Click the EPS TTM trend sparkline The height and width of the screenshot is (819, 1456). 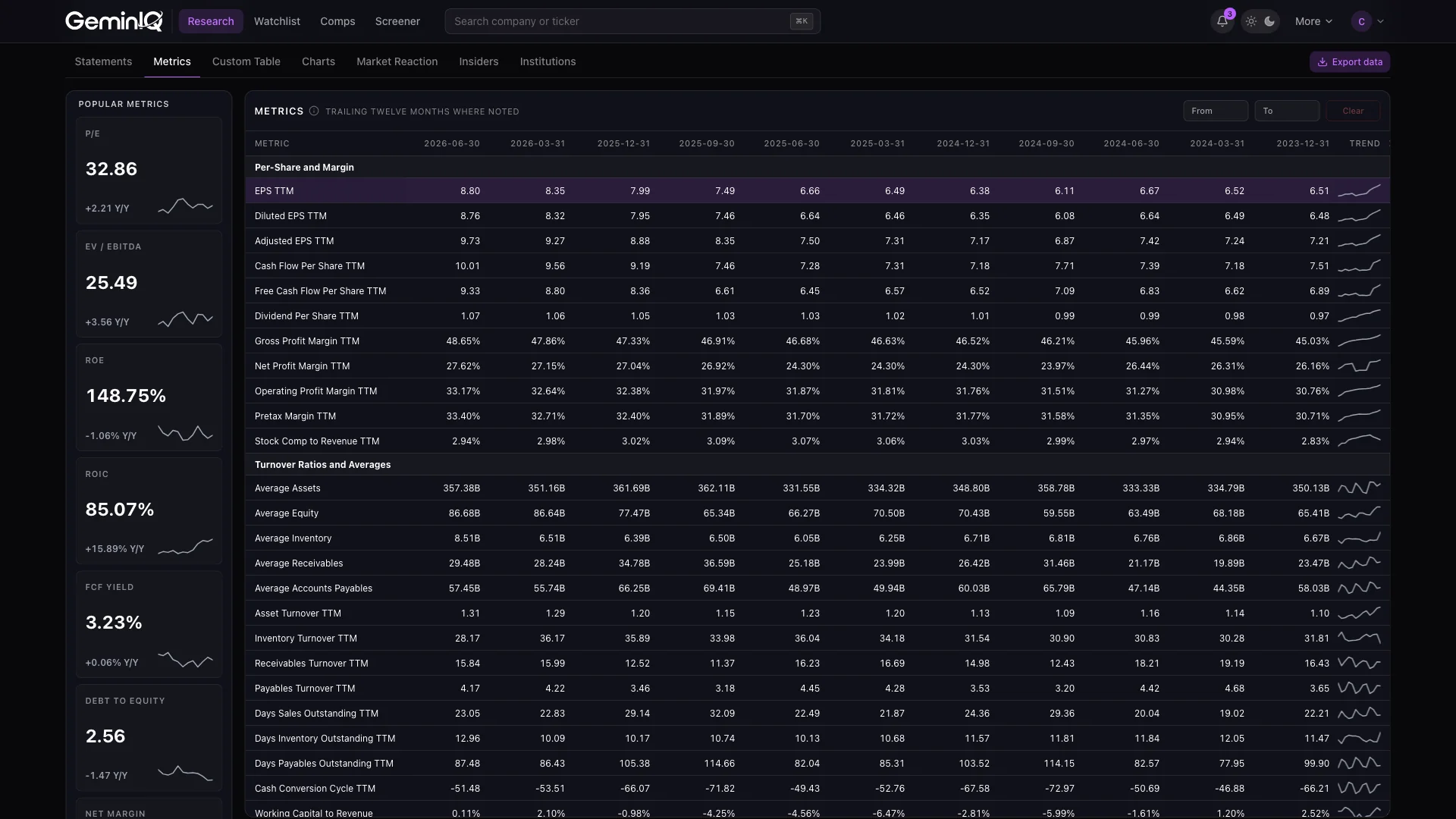click(1359, 191)
